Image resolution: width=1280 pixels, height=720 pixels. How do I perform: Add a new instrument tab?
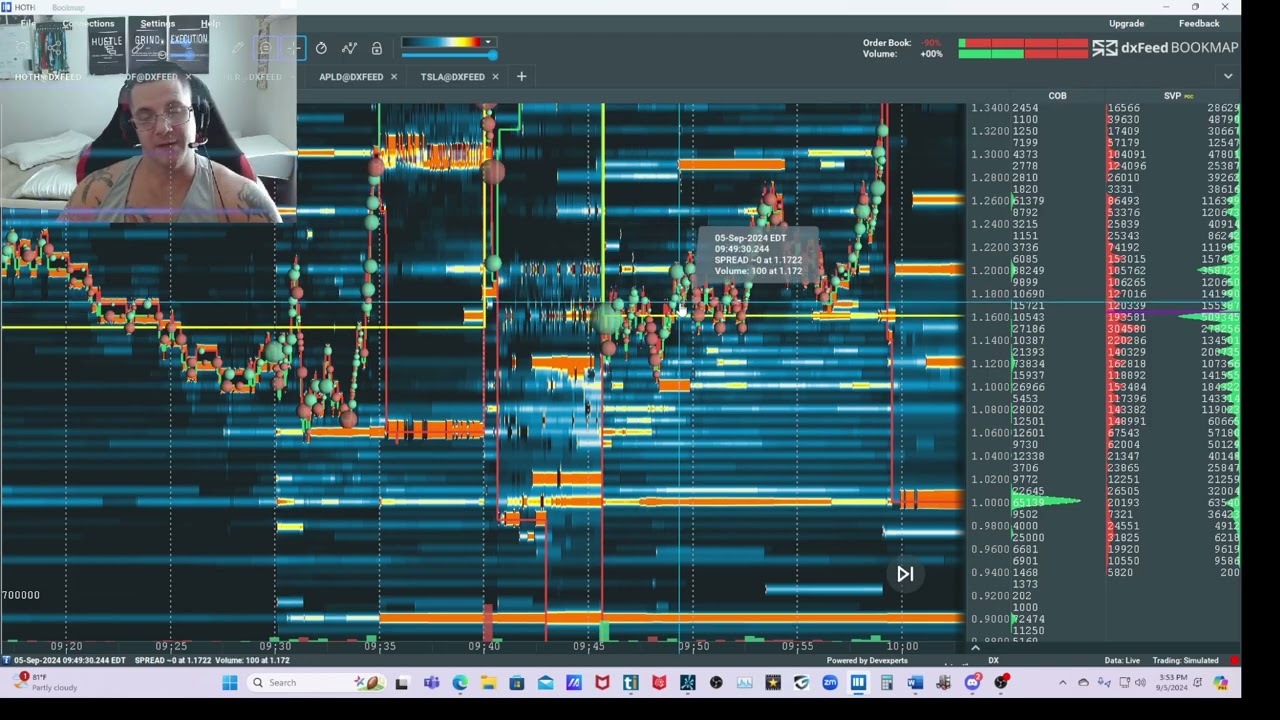pyautogui.click(x=521, y=77)
